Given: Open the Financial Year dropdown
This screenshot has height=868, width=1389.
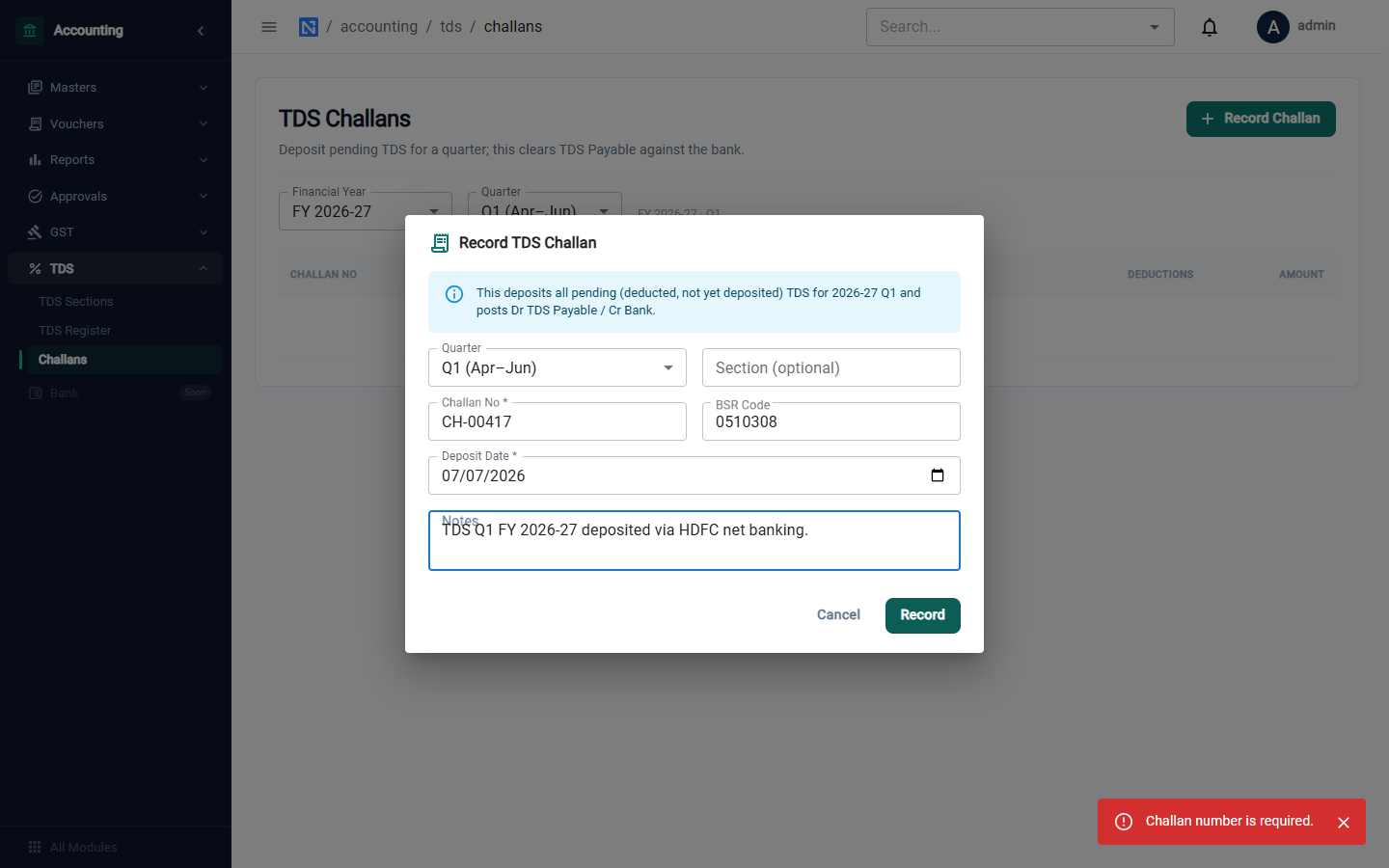Looking at the screenshot, I should pyautogui.click(x=366, y=211).
